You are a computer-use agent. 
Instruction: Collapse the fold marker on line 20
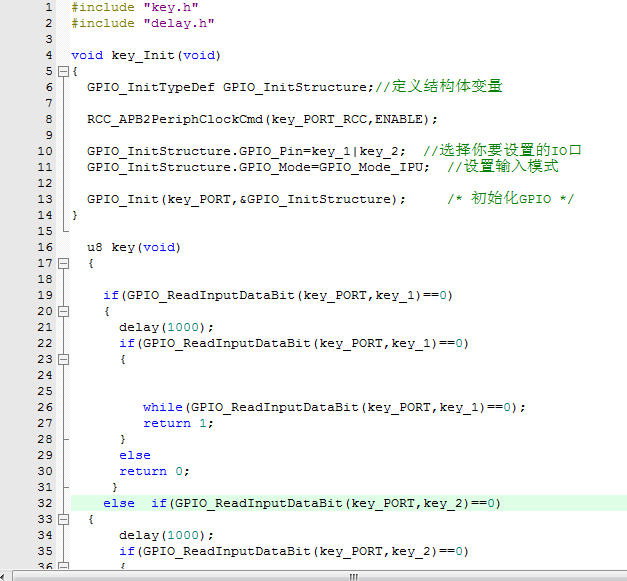click(63, 312)
